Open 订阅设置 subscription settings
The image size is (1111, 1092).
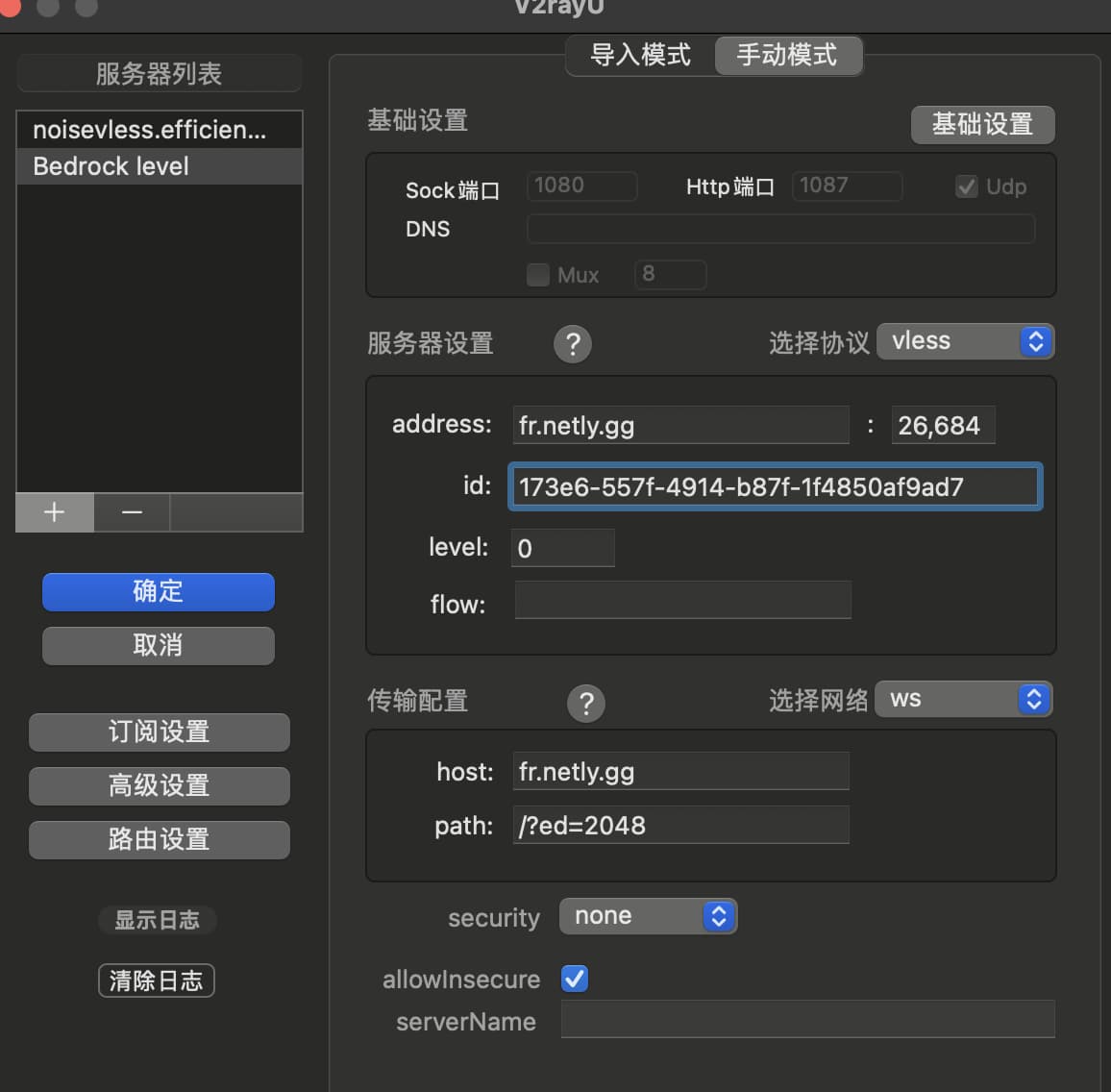(159, 732)
